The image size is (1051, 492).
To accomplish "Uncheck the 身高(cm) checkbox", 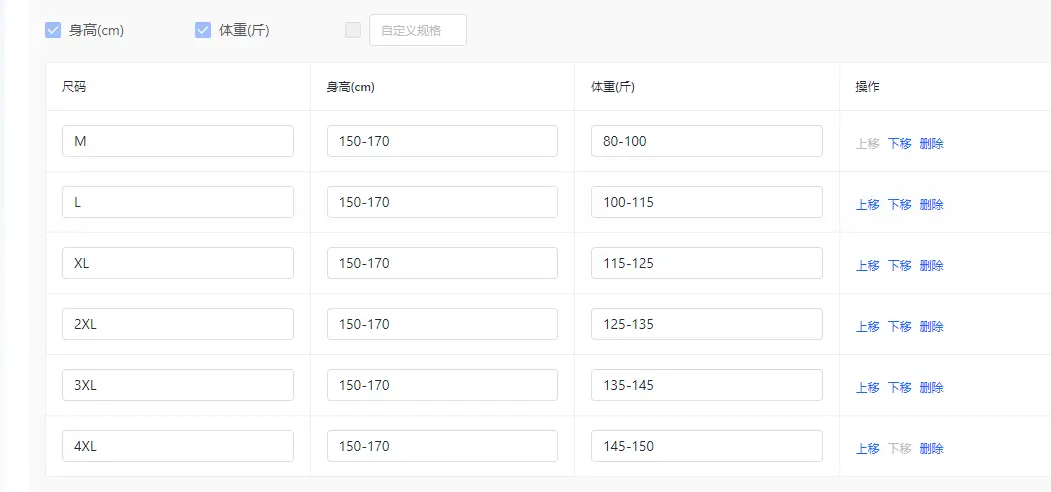I will (53, 30).
